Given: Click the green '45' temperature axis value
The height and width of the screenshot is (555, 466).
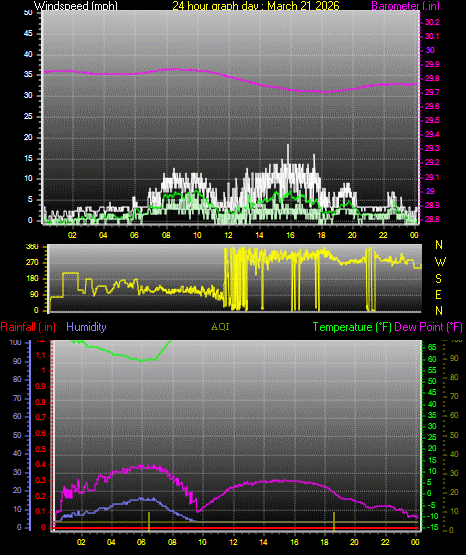Looking at the screenshot, I should click(432, 393).
